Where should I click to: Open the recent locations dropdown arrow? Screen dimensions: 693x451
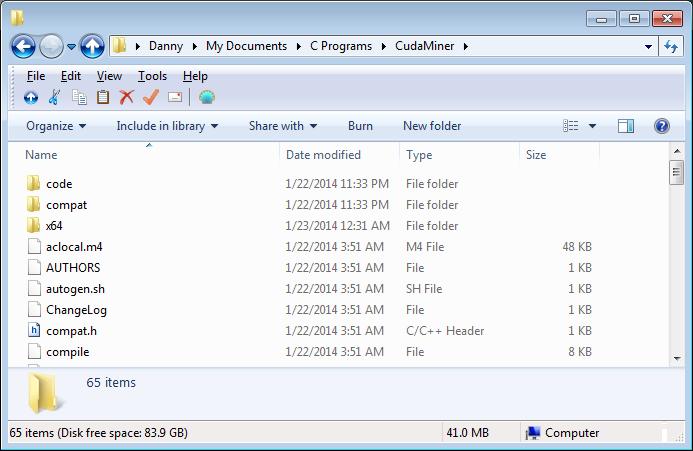(x=71, y=46)
